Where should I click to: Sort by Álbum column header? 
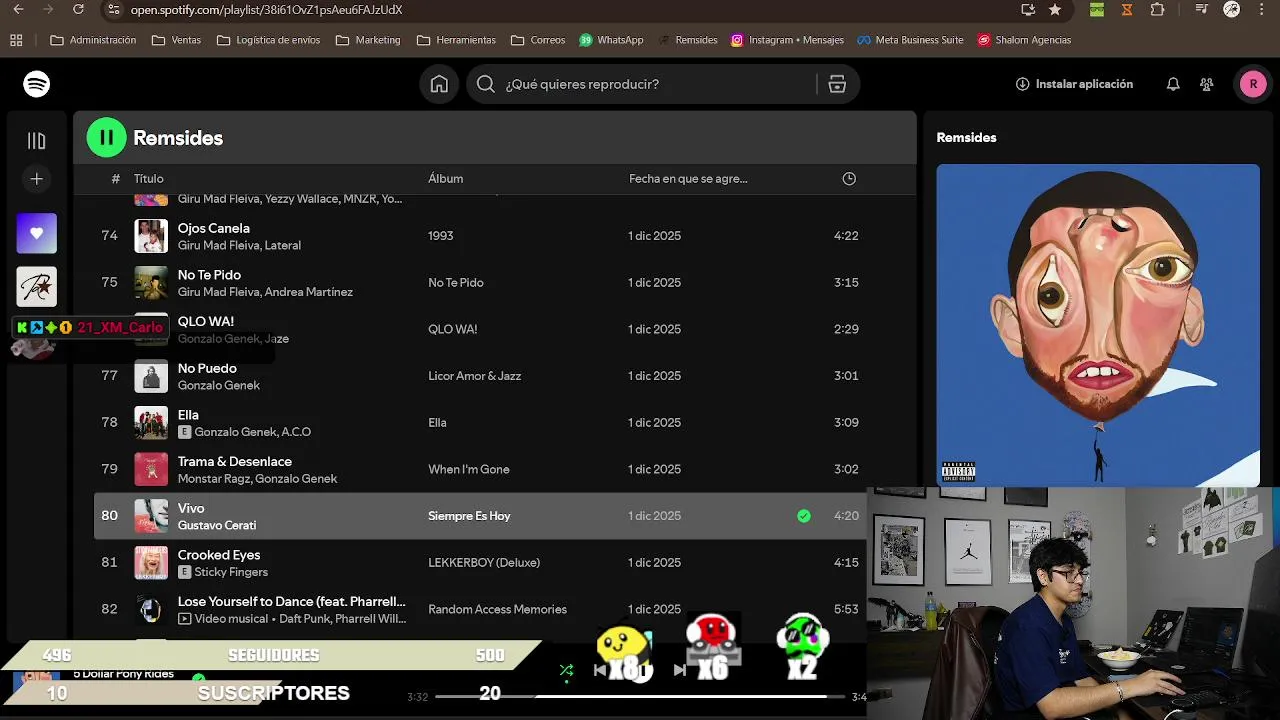pyautogui.click(x=445, y=179)
